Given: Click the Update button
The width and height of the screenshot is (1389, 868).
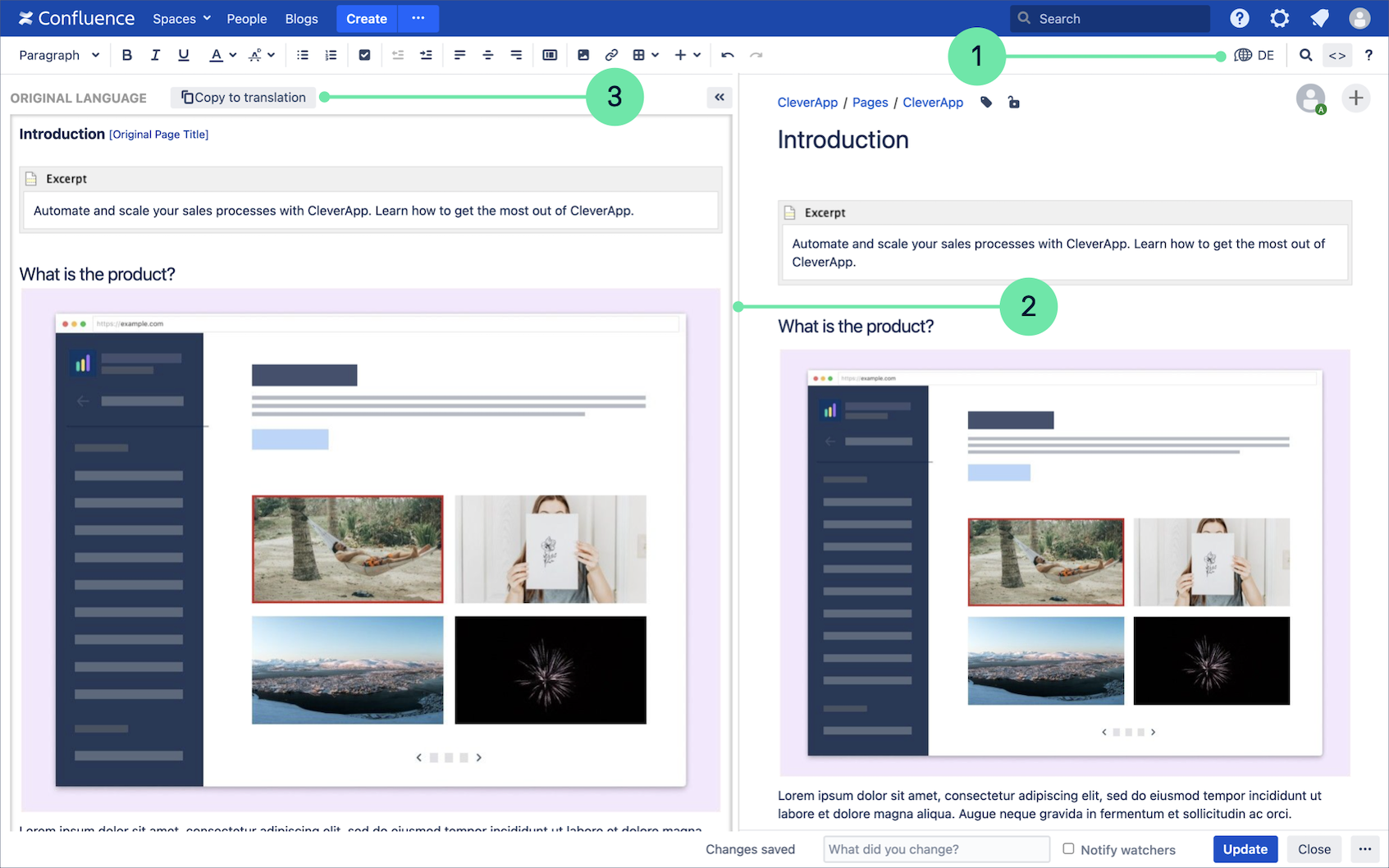Looking at the screenshot, I should [1245, 849].
